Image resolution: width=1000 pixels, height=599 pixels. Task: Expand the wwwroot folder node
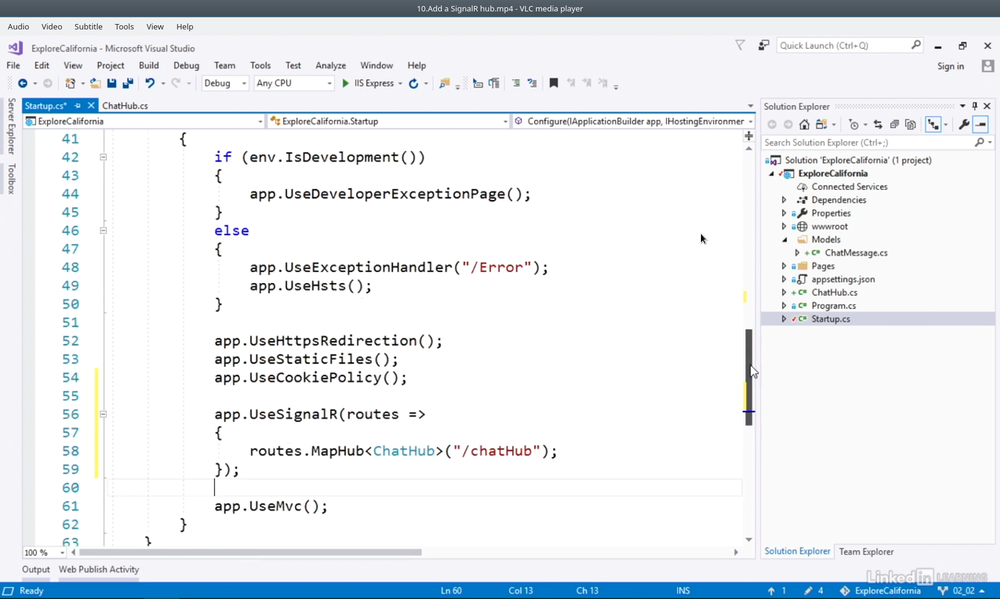[x=784, y=226]
